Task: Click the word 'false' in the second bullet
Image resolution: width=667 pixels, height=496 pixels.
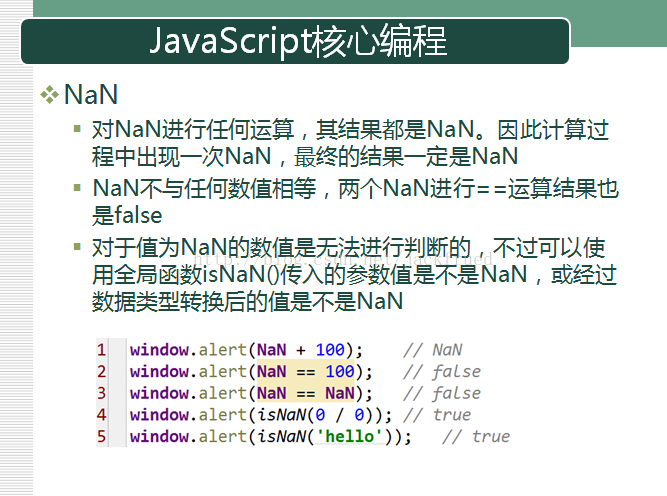Action: pos(139,216)
